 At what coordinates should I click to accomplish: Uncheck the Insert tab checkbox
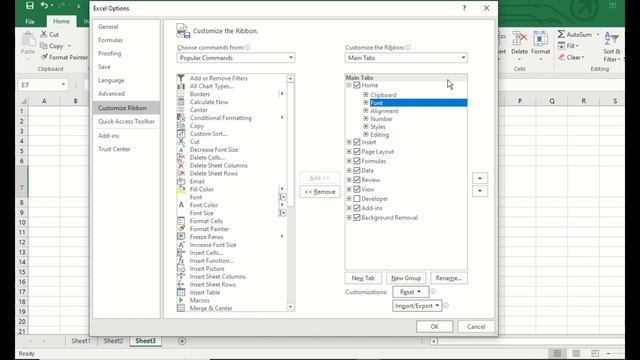[x=357, y=142]
